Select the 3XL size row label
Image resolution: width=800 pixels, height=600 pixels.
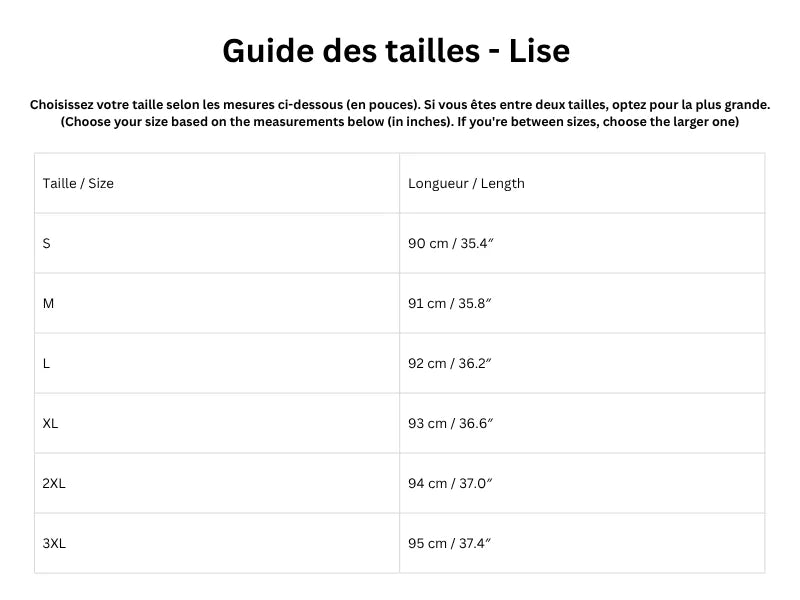tap(54, 543)
